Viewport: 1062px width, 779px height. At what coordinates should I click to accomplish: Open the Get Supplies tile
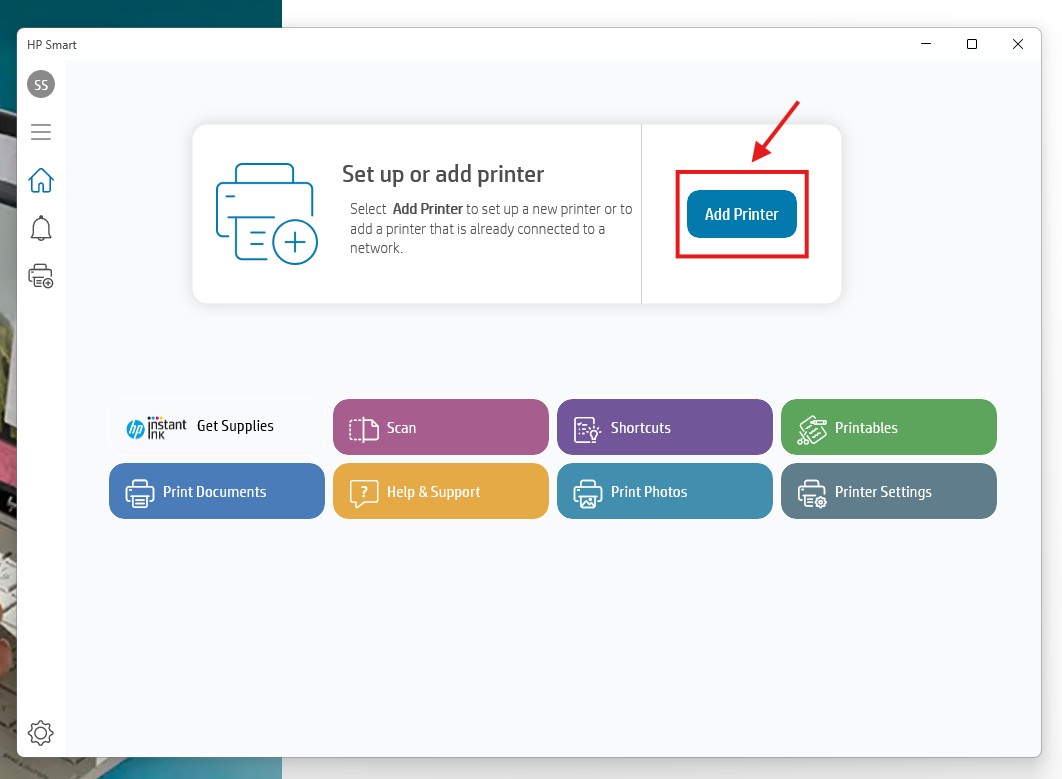point(217,427)
